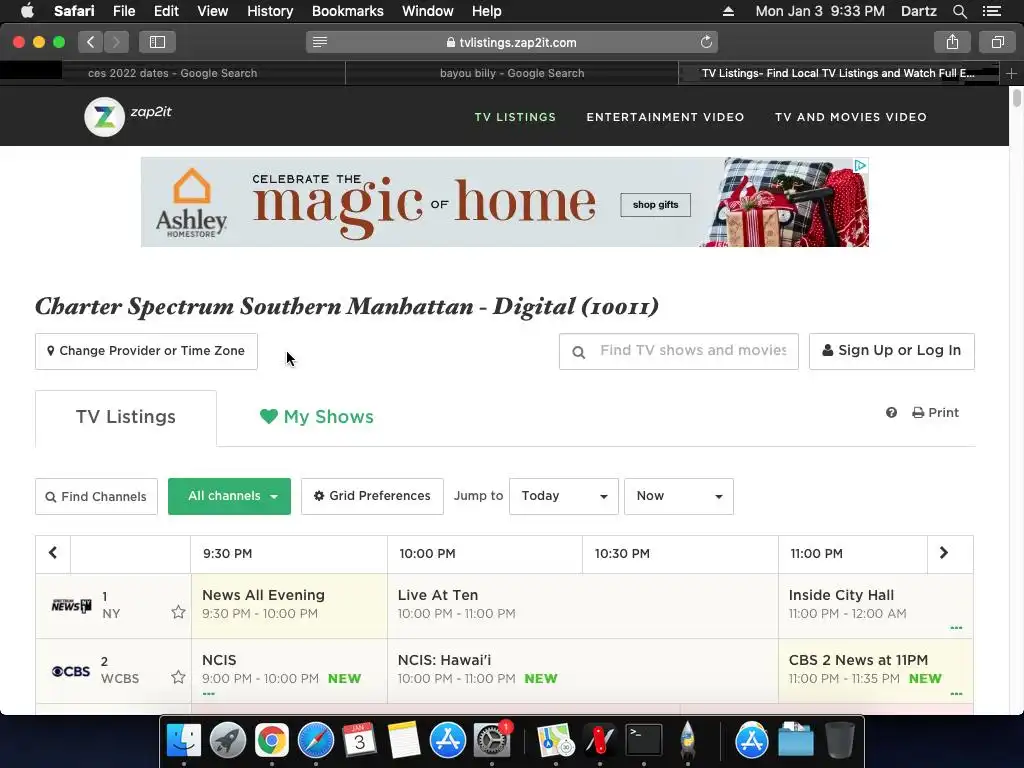
Task: Switch to My Shows tab
Action: [317, 417]
